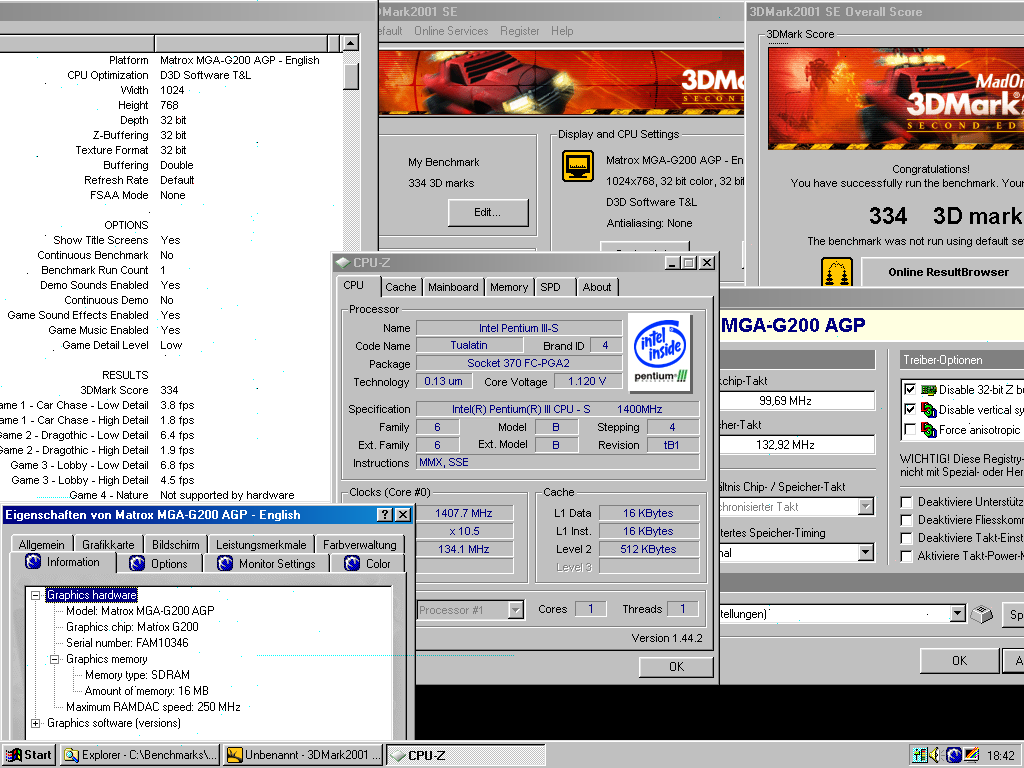Enable Deaktiviere Unterstützung checkbox
1024x768 pixels.
pos(906,502)
